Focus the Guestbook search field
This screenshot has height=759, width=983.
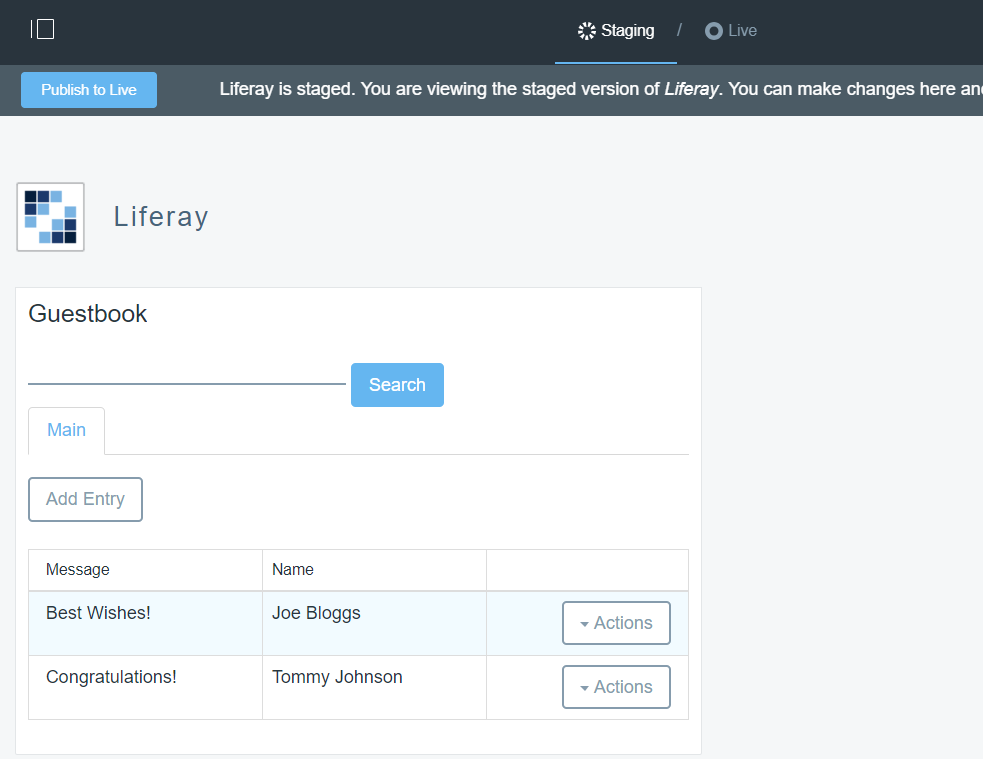tap(187, 372)
